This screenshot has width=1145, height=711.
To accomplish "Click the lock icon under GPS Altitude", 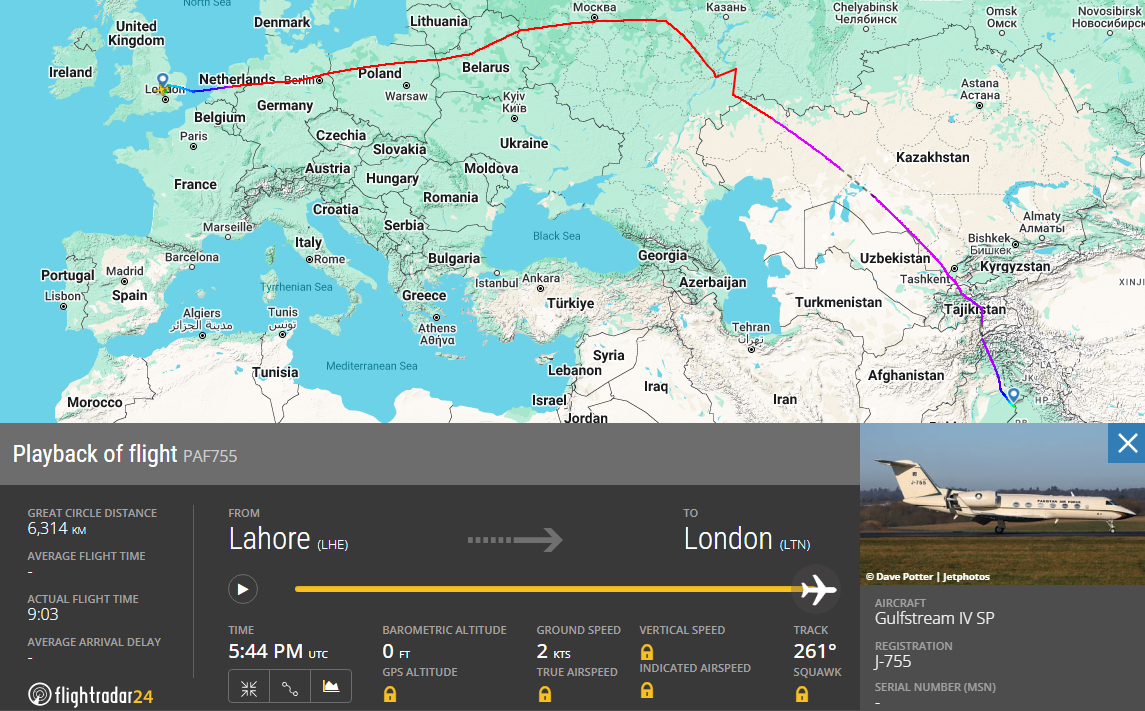I will click(x=390, y=694).
